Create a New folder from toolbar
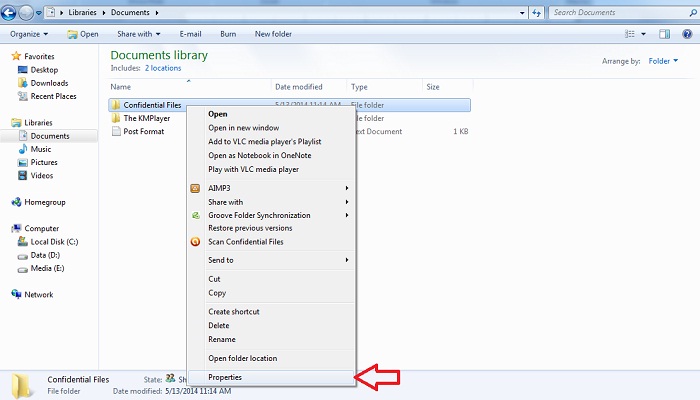This screenshot has height=400, width=700. tap(273, 34)
